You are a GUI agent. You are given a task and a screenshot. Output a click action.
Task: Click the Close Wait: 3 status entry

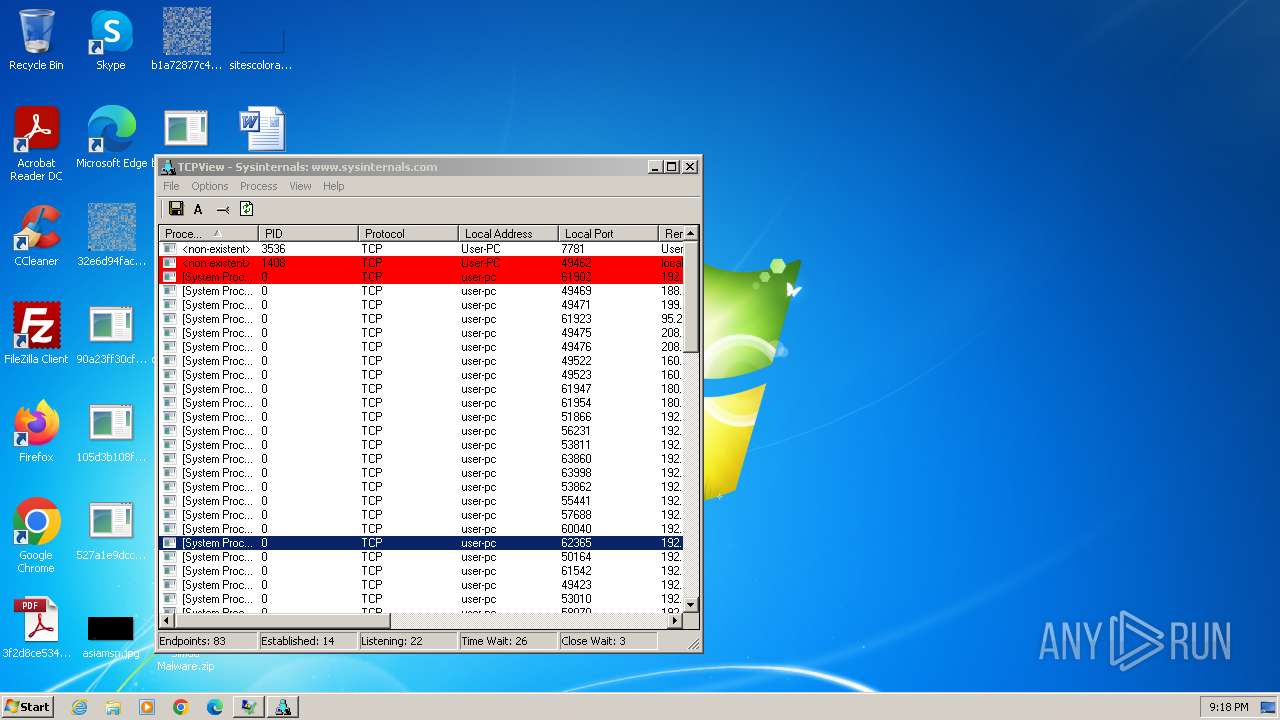(608, 641)
